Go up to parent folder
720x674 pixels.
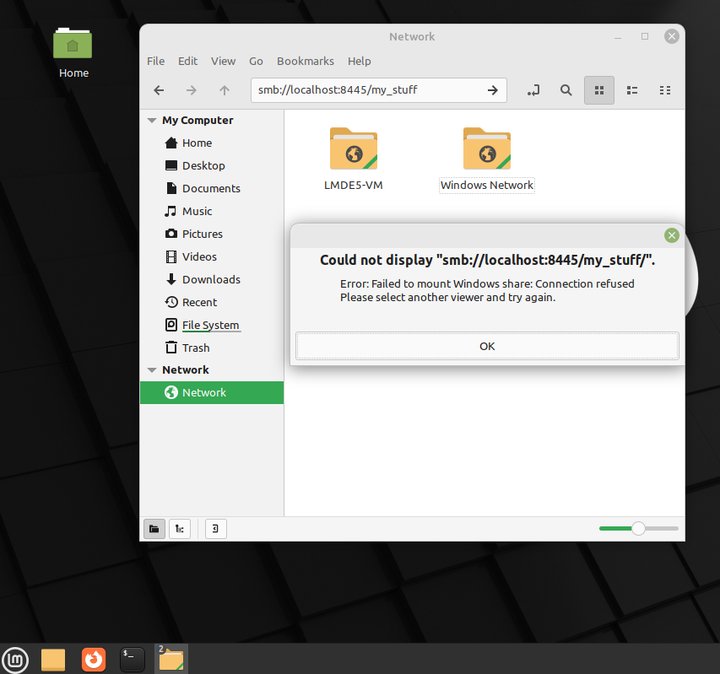[x=224, y=90]
